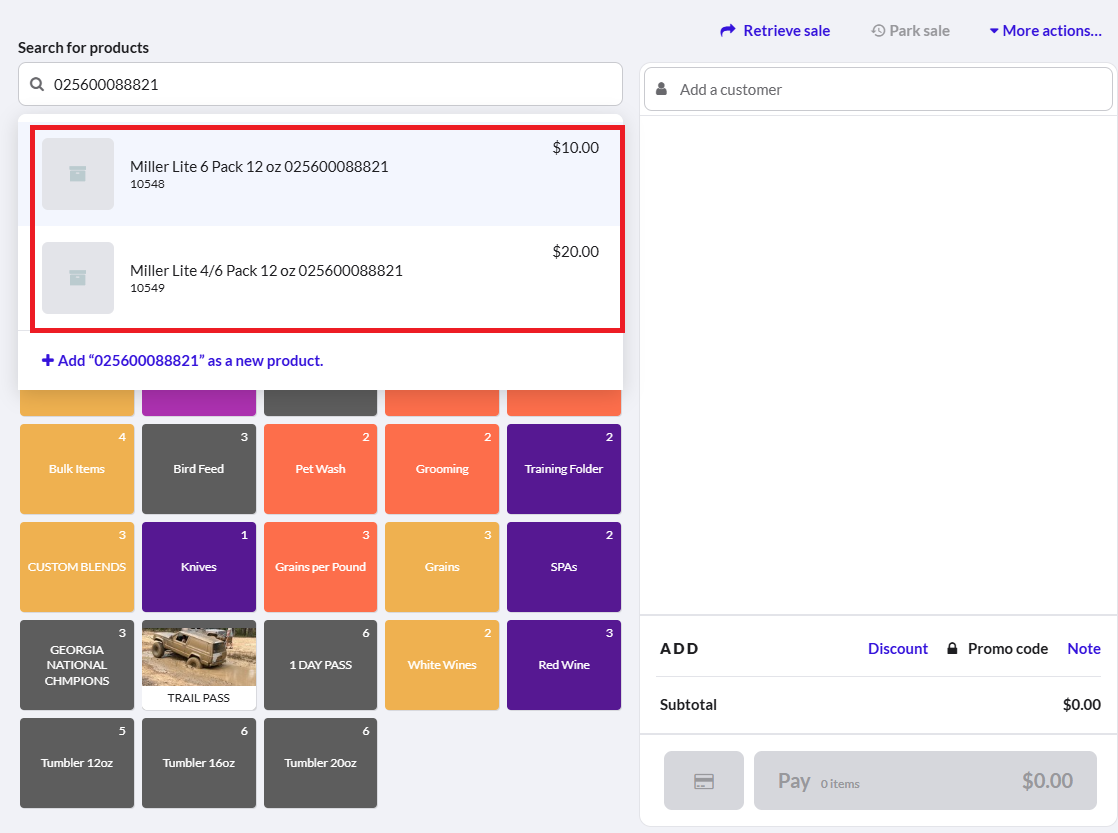
Task: Click the Discount link
Action: (x=898, y=648)
